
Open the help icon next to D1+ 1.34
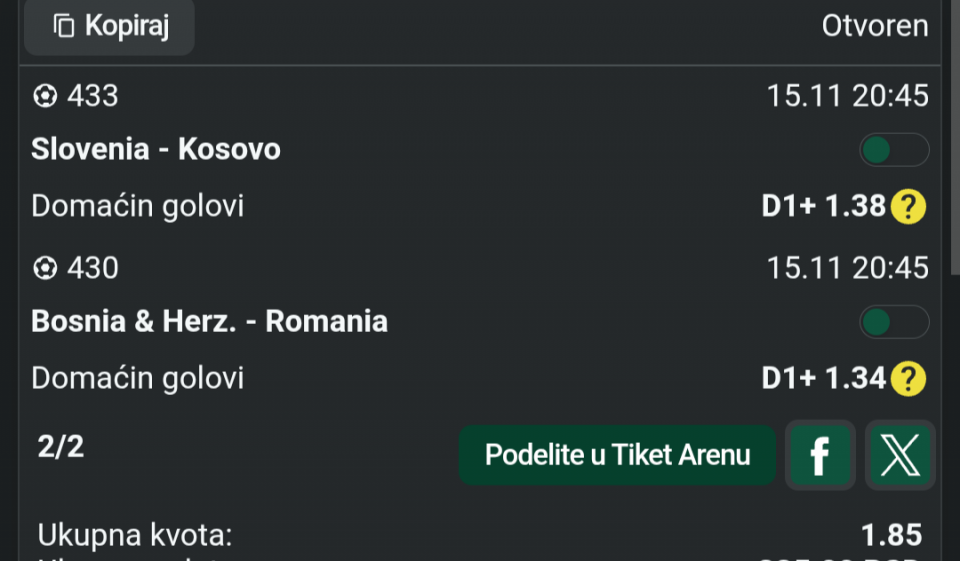tap(908, 379)
